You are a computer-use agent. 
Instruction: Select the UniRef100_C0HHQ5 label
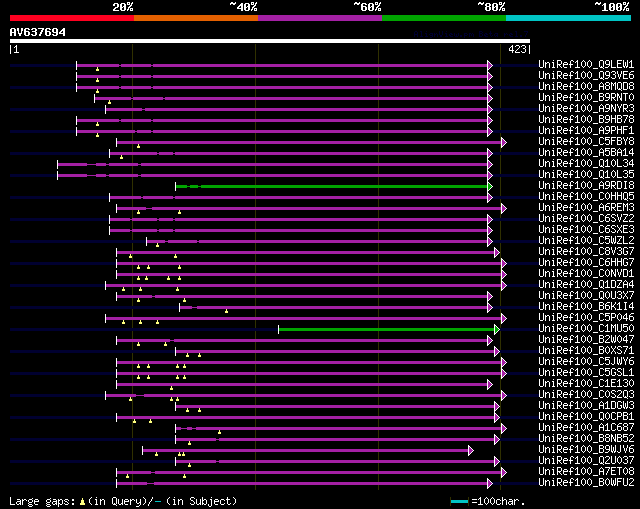pyautogui.click(x=586, y=197)
